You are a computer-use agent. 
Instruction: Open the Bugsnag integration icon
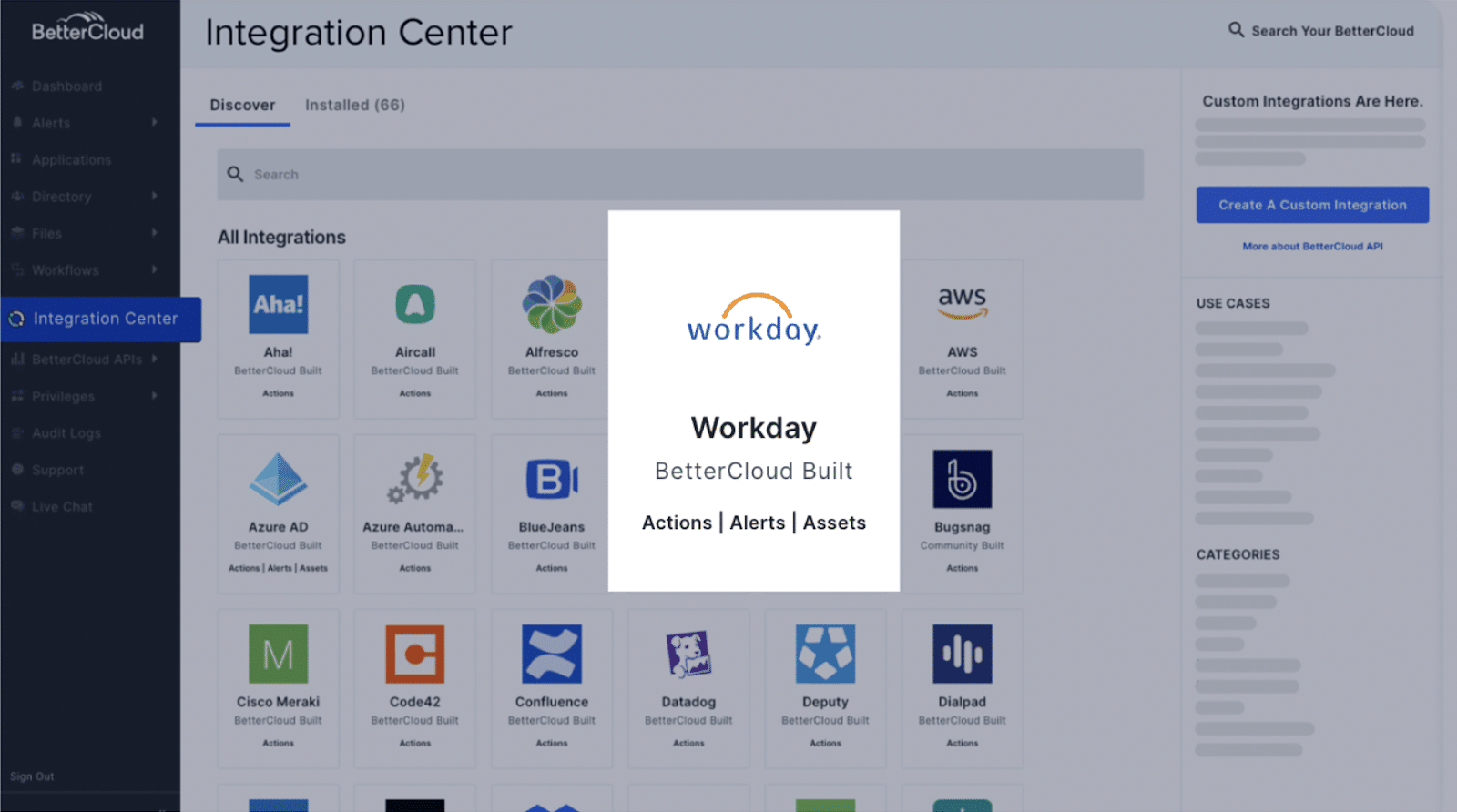963,479
